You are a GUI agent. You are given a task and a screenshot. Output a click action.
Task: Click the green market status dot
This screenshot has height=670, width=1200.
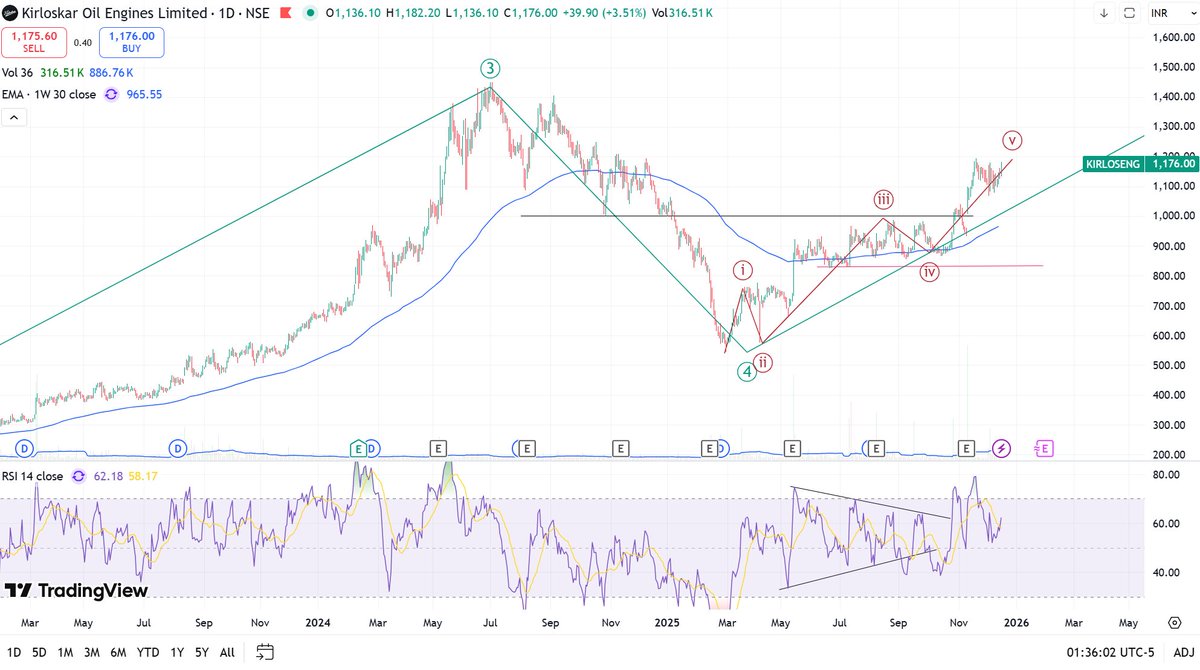[310, 13]
